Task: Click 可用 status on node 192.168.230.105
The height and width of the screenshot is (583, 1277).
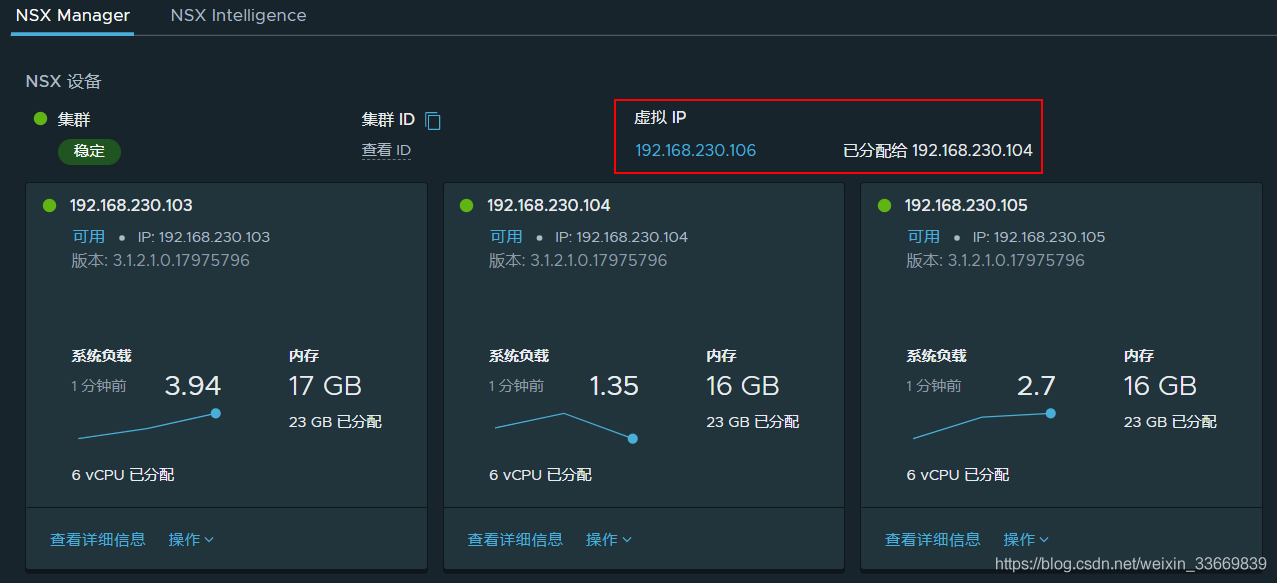Action: point(923,237)
